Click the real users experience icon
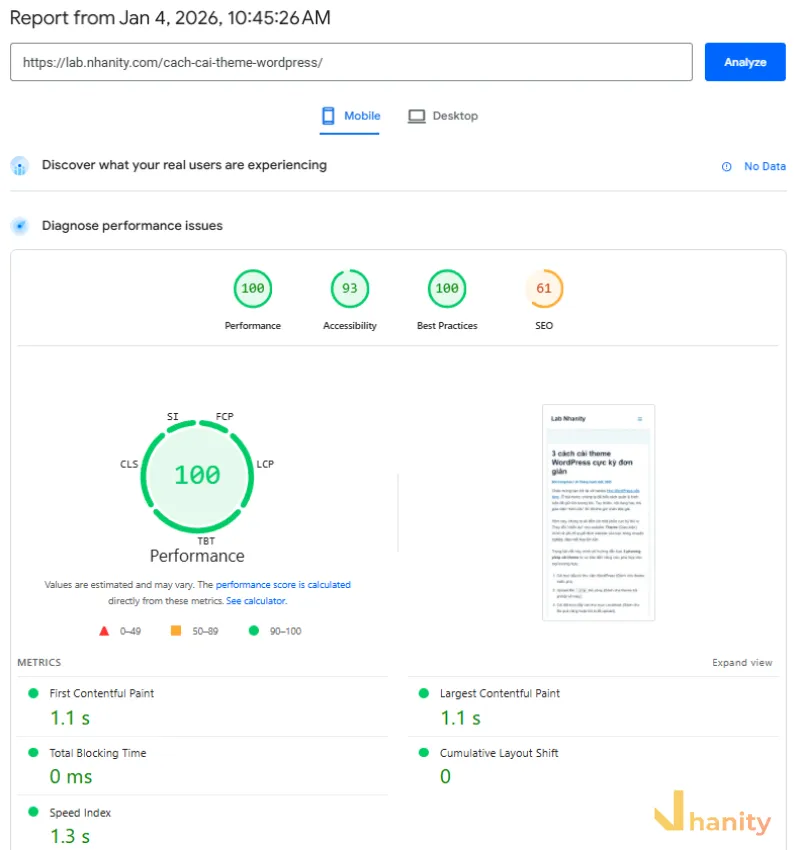Viewport: 800px width, 850px height. 20,165
